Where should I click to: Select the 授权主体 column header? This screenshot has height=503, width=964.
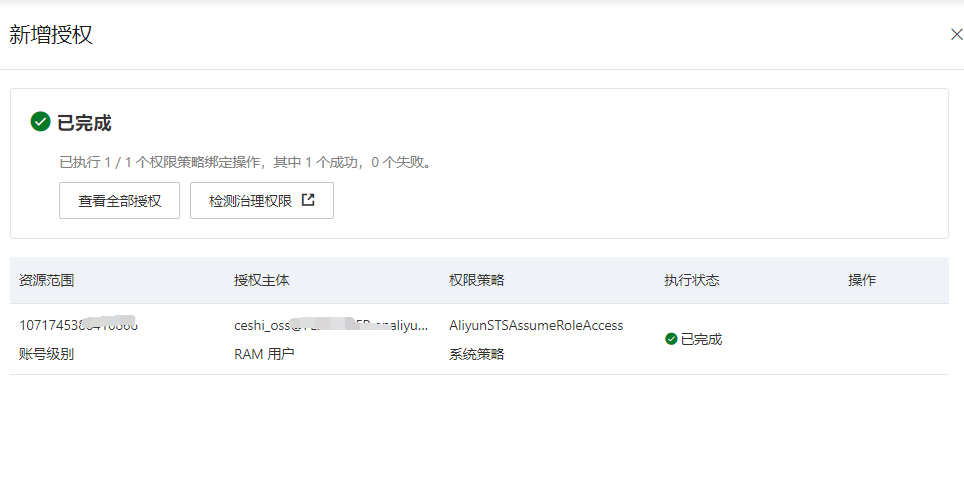click(x=261, y=280)
